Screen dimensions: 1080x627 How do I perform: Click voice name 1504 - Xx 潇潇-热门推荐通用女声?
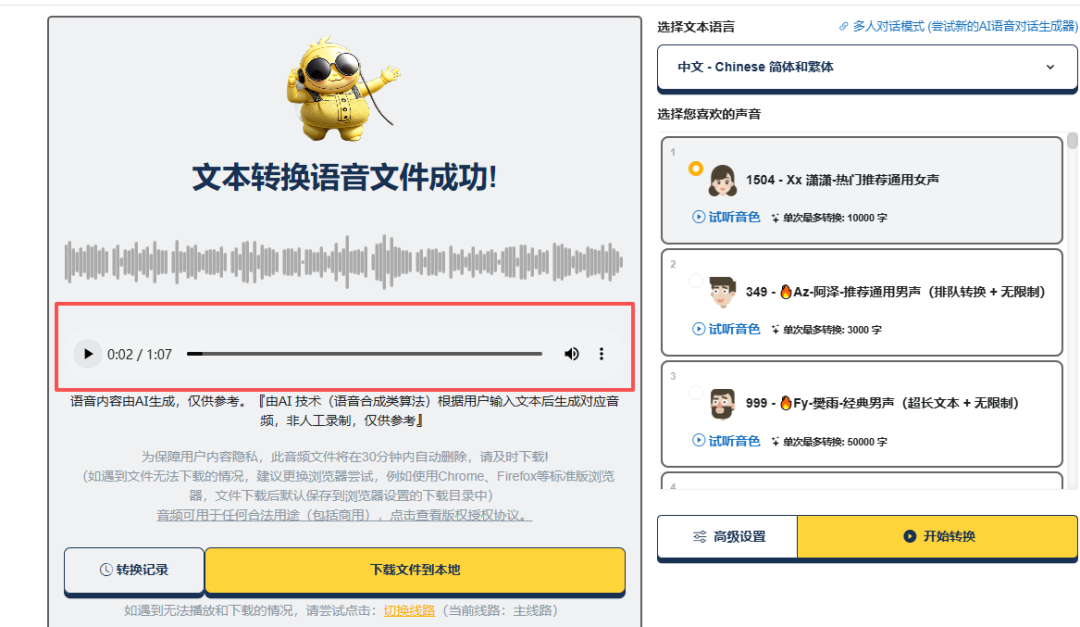(x=842, y=180)
